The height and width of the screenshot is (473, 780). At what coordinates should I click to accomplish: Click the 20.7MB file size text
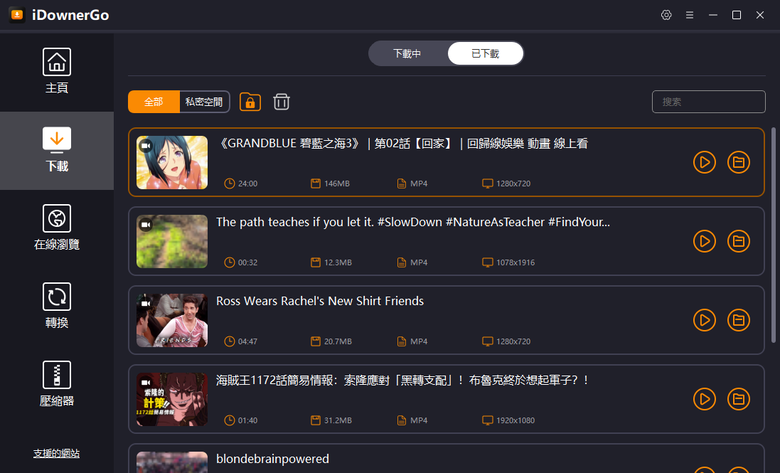click(x=338, y=342)
